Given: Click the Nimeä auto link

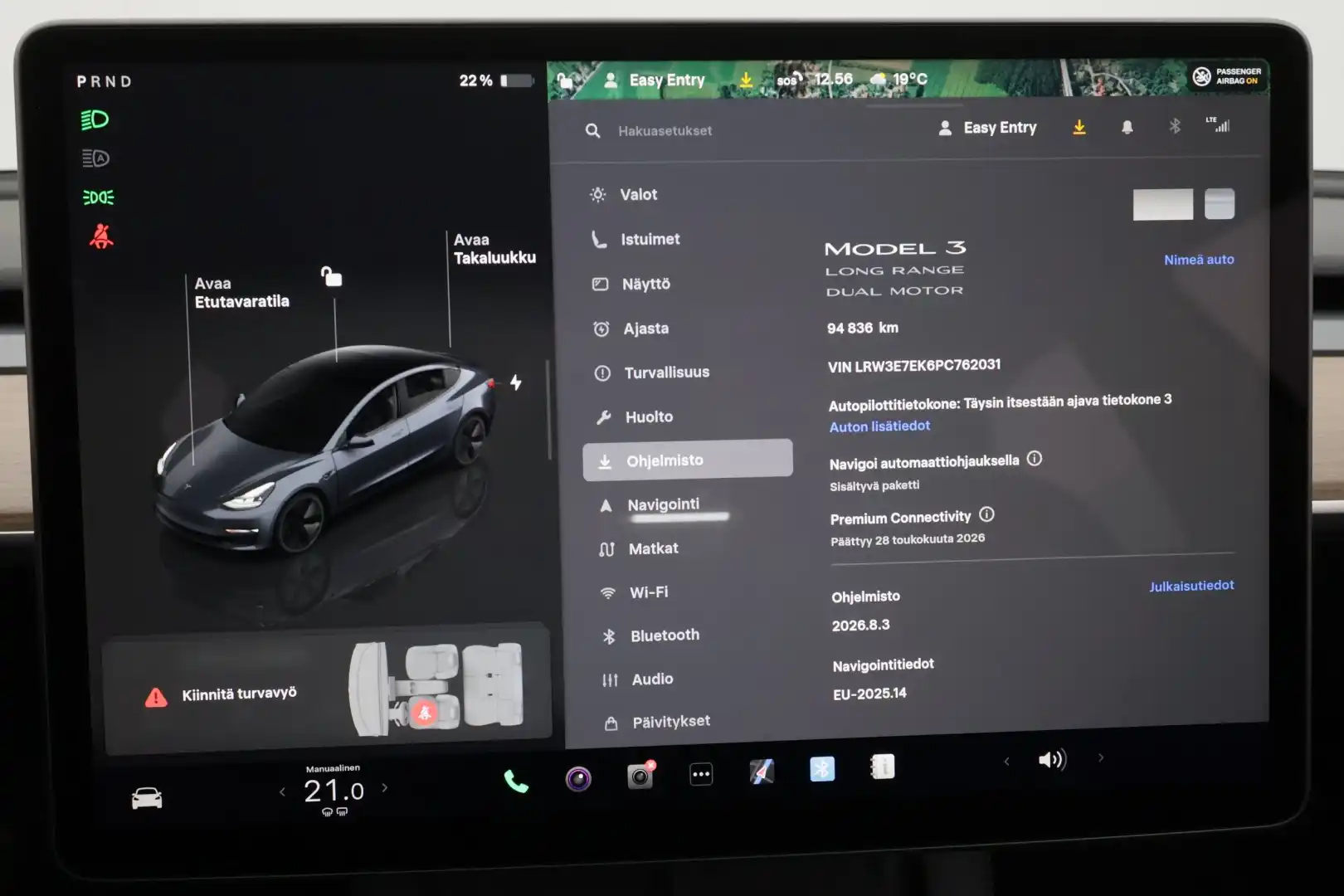Looking at the screenshot, I should point(1199,260).
